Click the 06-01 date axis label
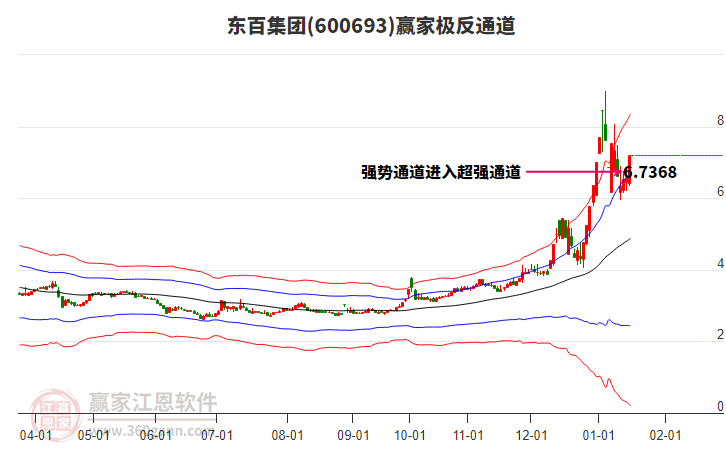Image resolution: width=726 pixels, height=450 pixels. click(156, 435)
